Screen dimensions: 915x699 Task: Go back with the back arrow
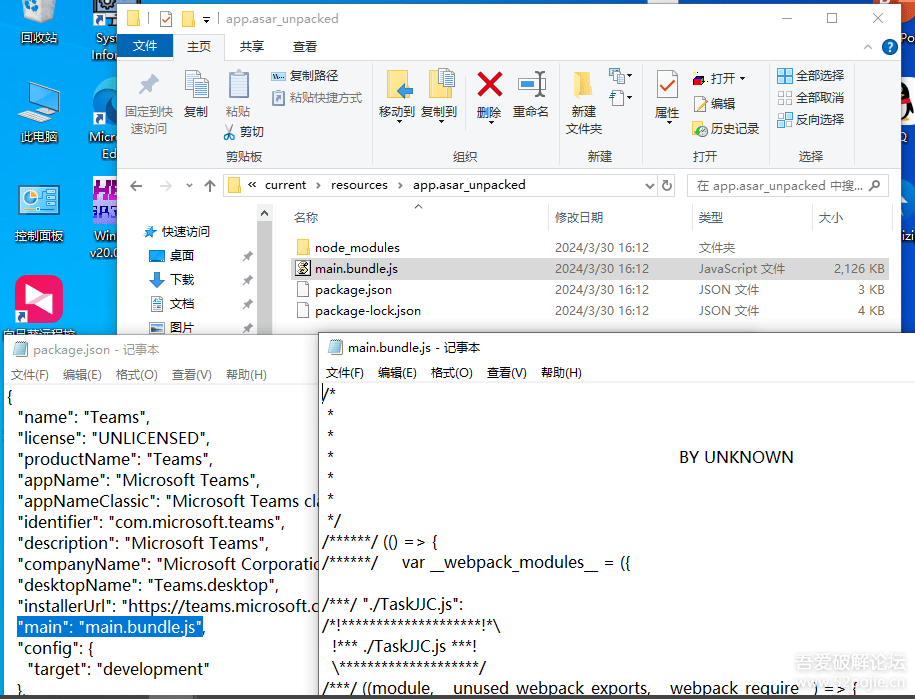click(x=136, y=186)
